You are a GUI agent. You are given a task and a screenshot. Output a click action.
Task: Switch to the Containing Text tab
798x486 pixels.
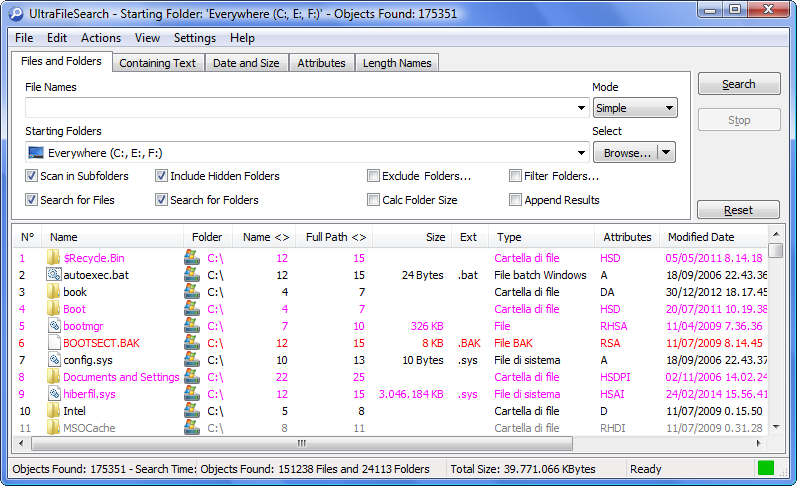(x=158, y=63)
